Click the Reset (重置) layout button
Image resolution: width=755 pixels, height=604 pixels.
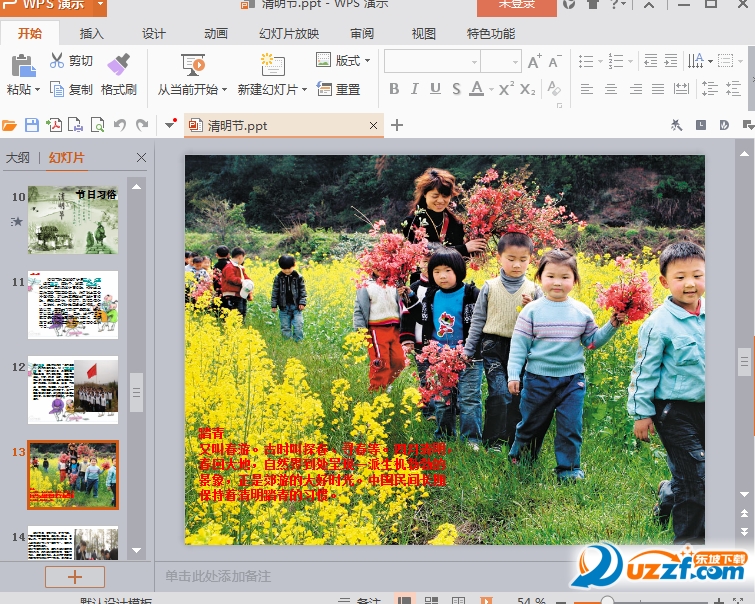coord(338,89)
